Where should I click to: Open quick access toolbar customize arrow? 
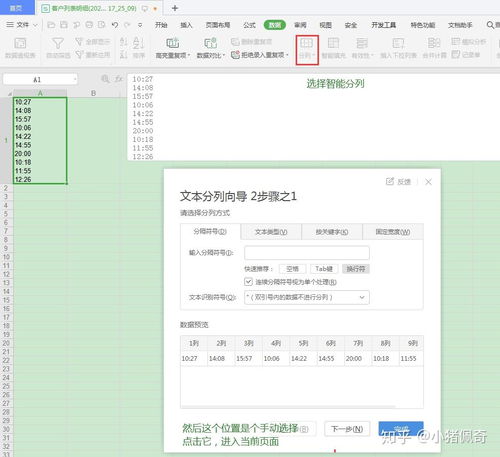pyautogui.click(x=140, y=25)
